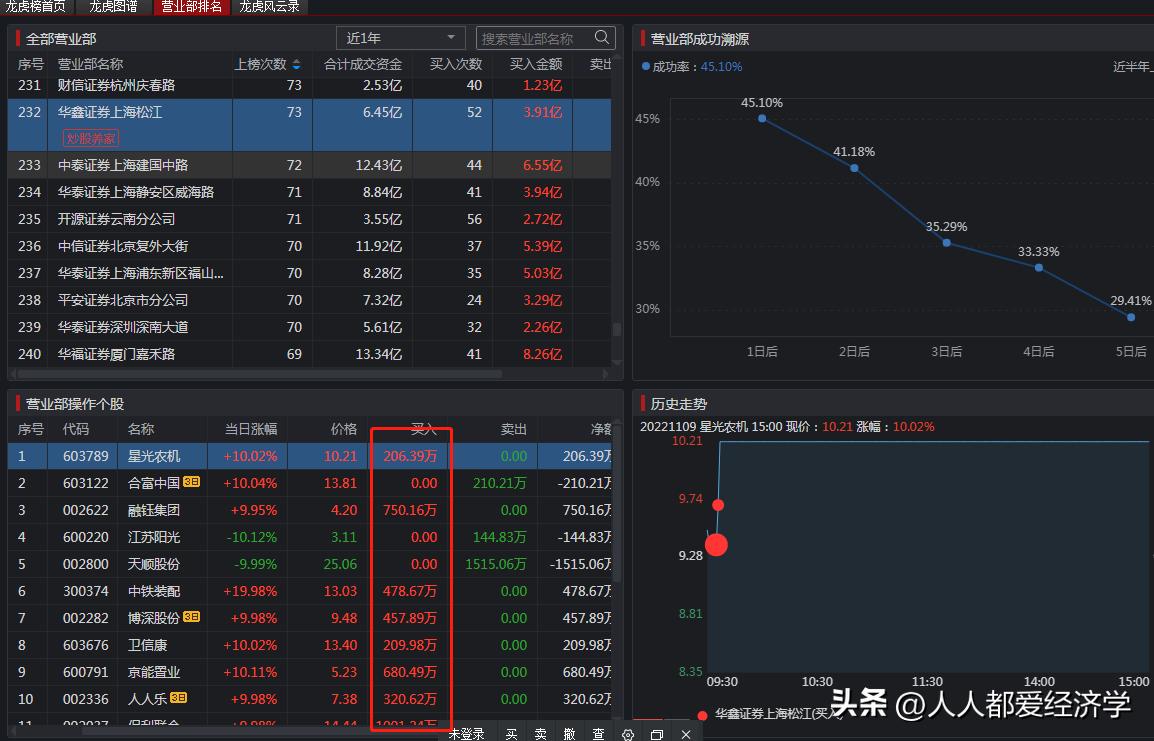
Task: Select stock code 002336
Action: click(85, 699)
